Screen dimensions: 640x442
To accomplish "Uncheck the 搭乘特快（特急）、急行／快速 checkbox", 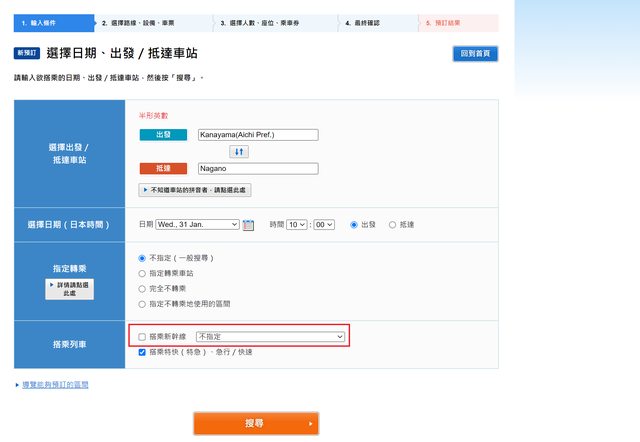I will pyautogui.click(x=143, y=352).
